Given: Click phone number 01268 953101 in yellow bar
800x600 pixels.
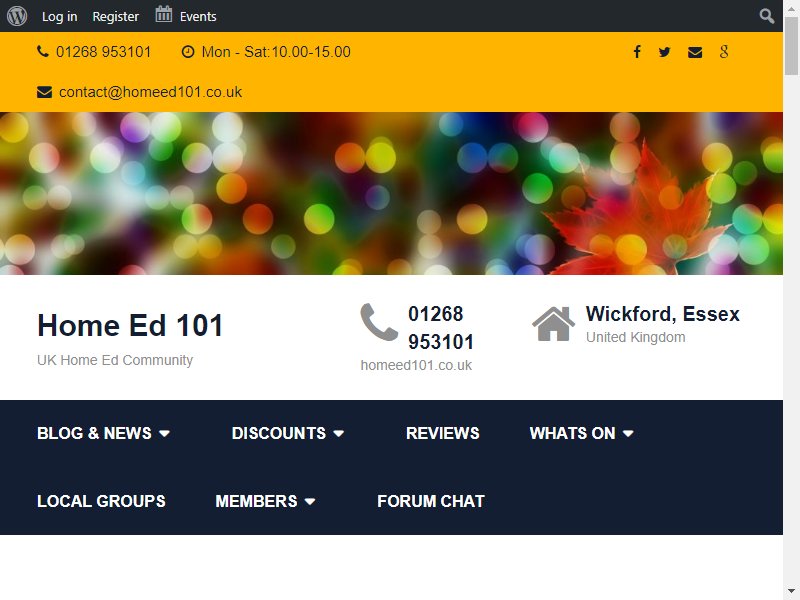Looking at the screenshot, I should 104,52.
